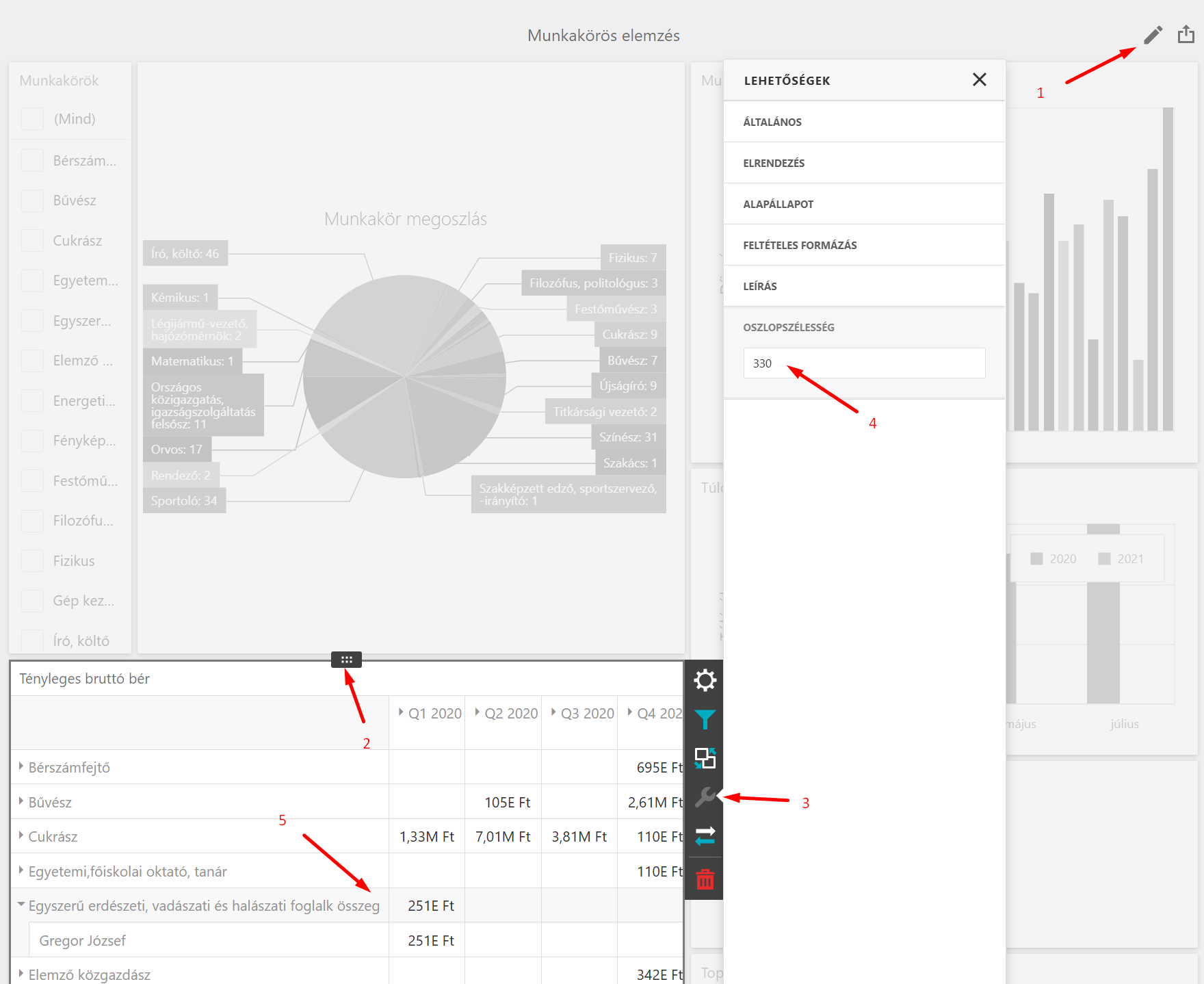
Task: Expand the Q3 2020 column
Action: point(553,712)
